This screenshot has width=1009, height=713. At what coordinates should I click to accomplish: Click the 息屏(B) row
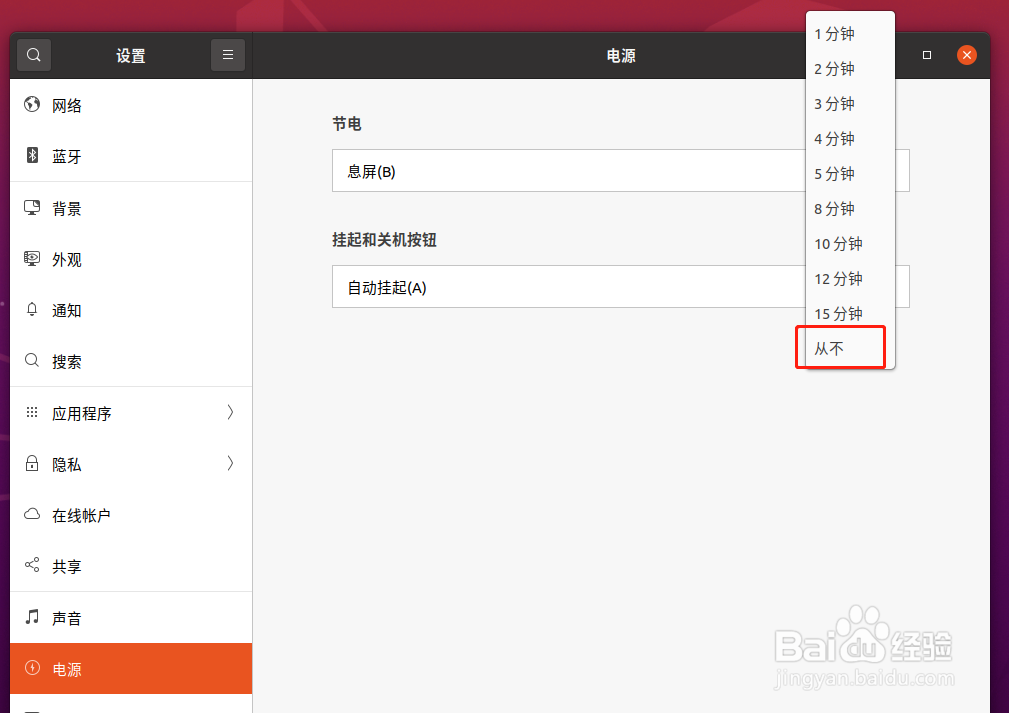pos(620,171)
